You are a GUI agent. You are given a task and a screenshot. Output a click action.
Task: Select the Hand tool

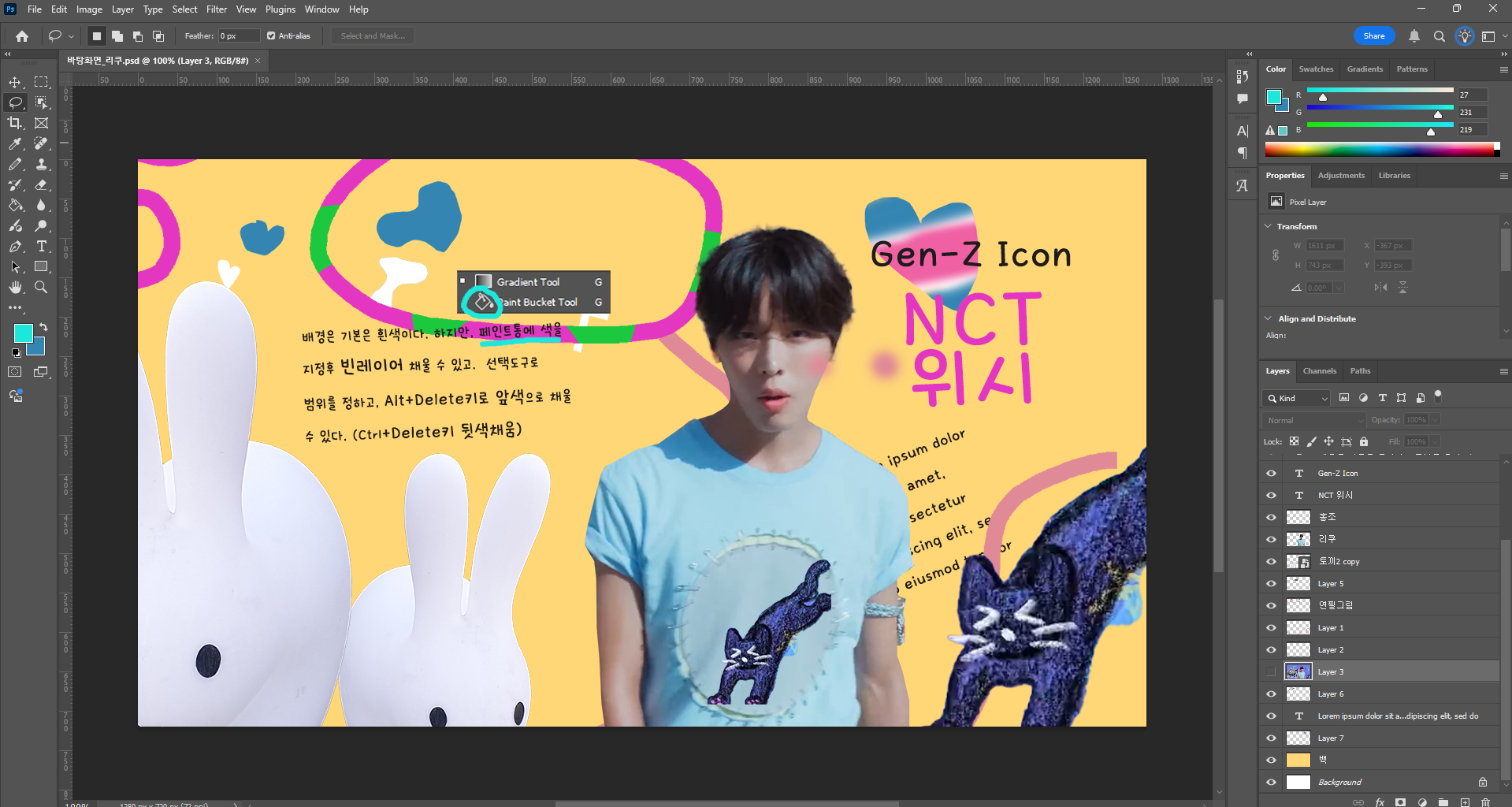pos(15,287)
